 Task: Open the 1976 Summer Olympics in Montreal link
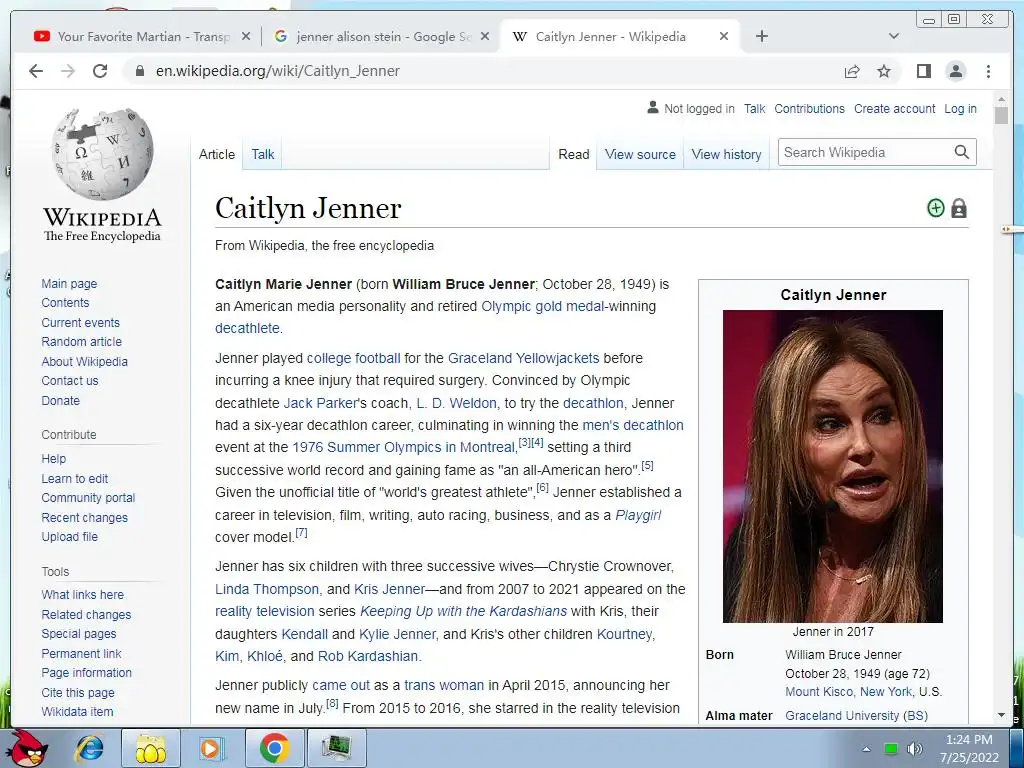click(404, 447)
